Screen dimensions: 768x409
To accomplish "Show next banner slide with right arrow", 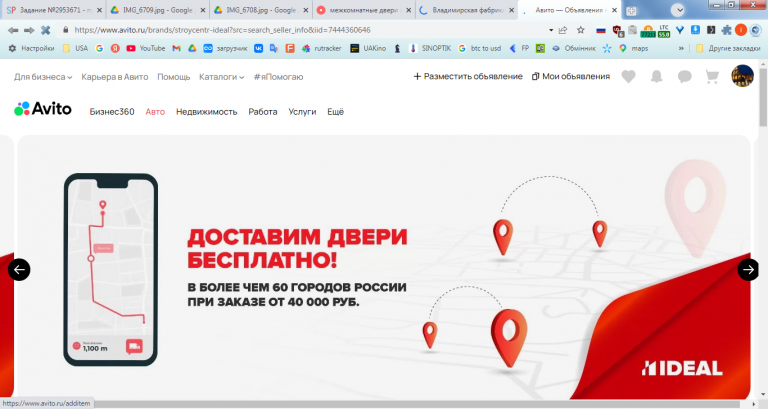I will click(x=748, y=269).
